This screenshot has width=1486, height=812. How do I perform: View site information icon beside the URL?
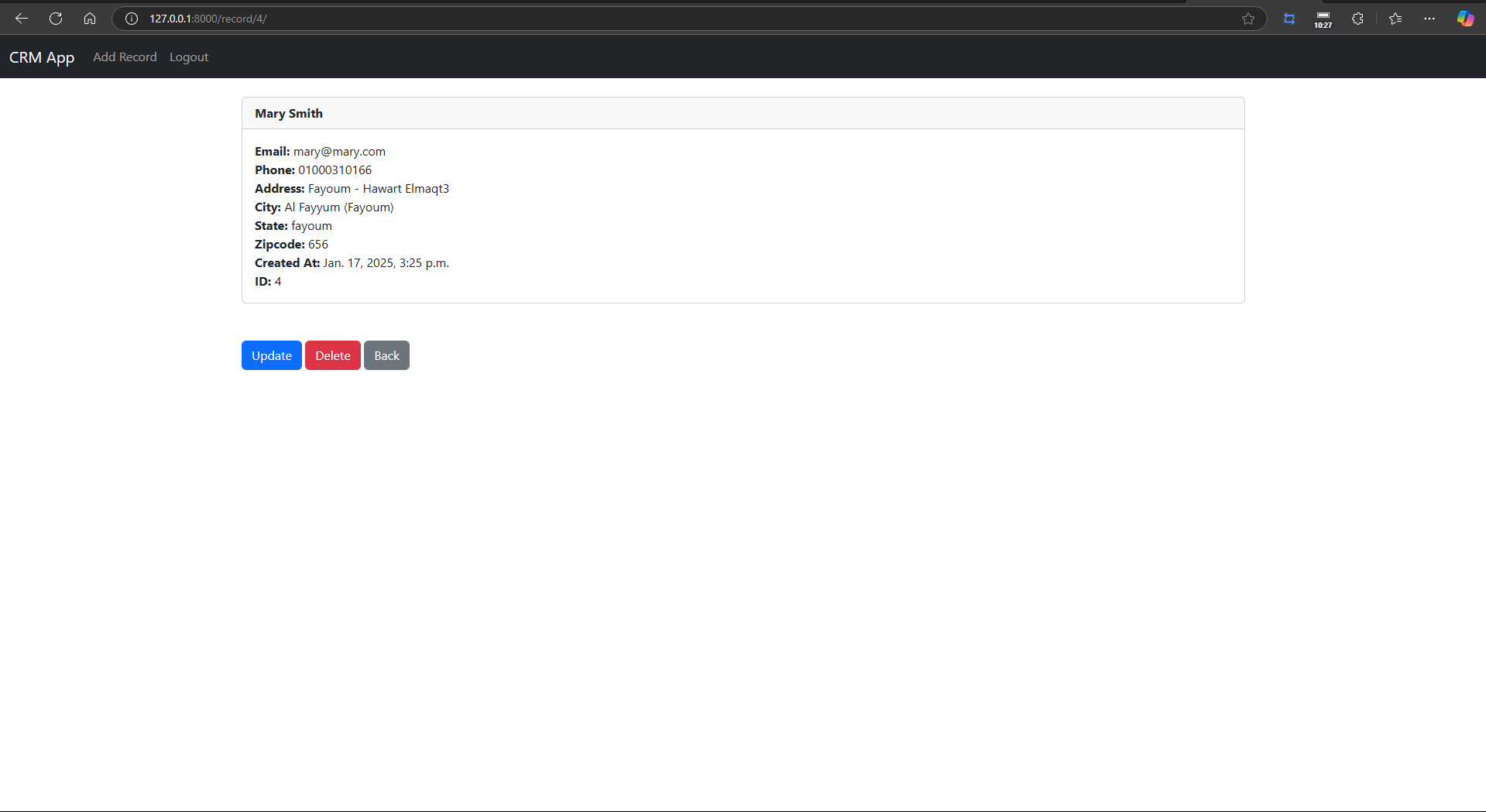(x=132, y=19)
